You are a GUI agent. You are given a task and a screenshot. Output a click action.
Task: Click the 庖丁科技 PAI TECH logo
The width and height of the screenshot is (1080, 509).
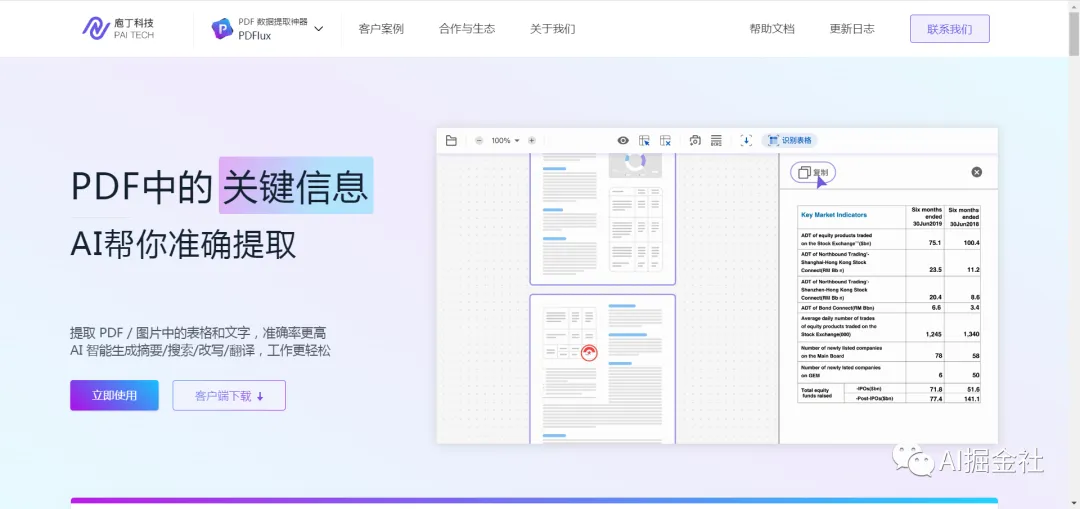coord(118,28)
